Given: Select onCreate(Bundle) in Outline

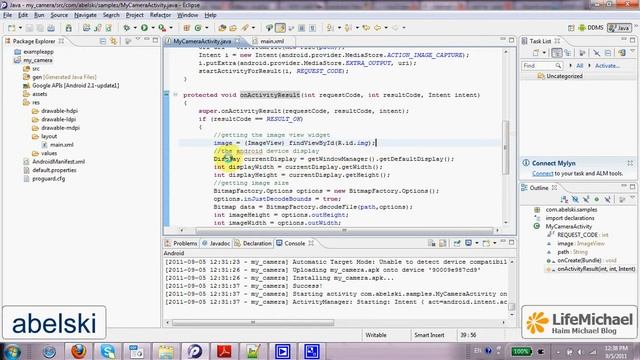Looking at the screenshot, I should pyautogui.click(x=582, y=260).
